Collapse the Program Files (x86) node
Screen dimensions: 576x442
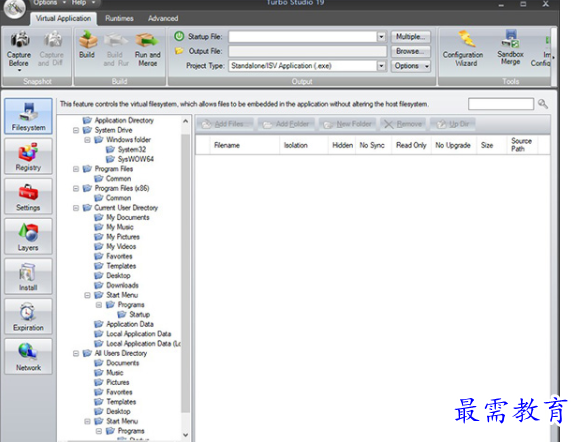pos(76,188)
